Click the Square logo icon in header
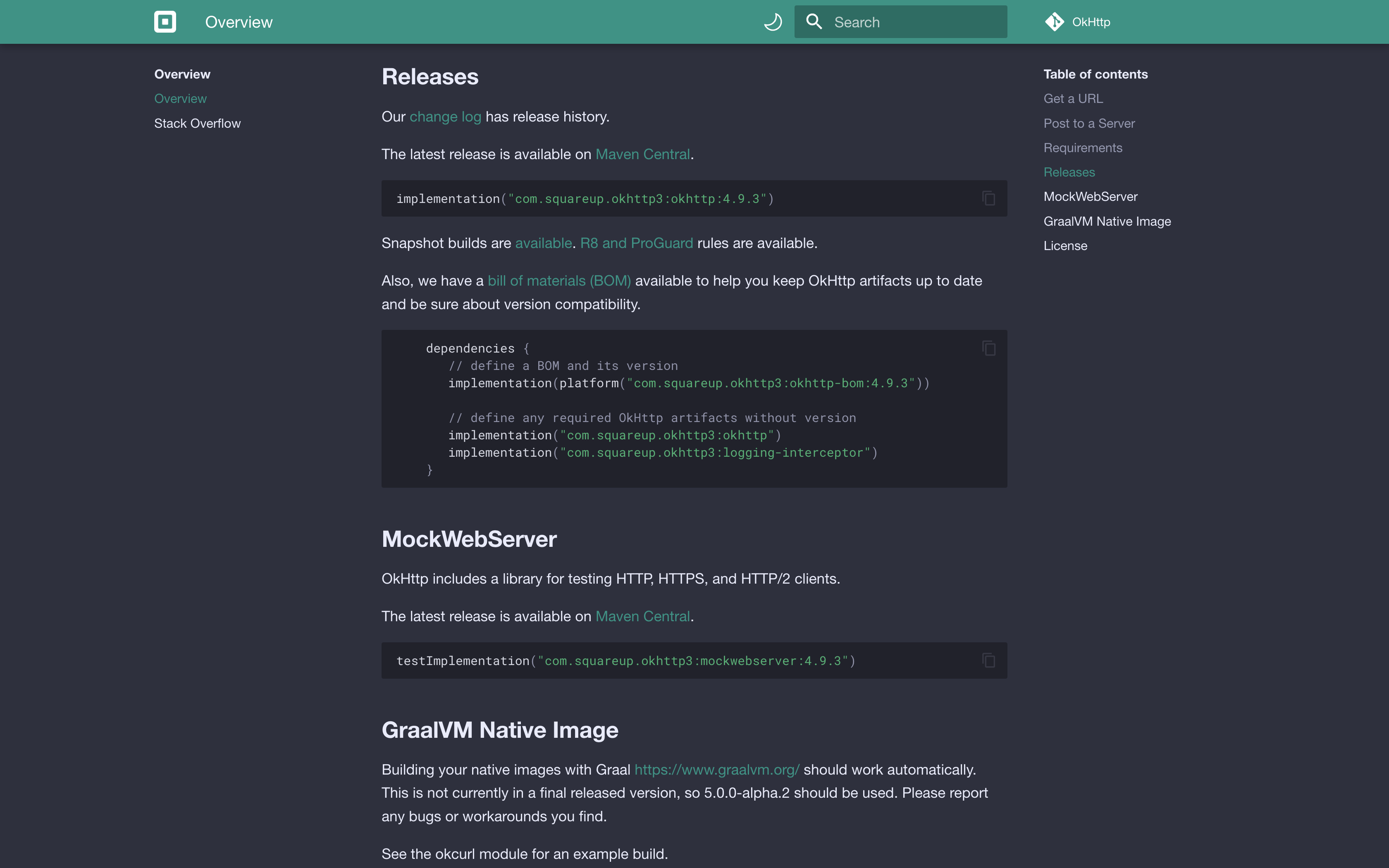The width and height of the screenshot is (1389, 868). pyautogui.click(x=165, y=22)
